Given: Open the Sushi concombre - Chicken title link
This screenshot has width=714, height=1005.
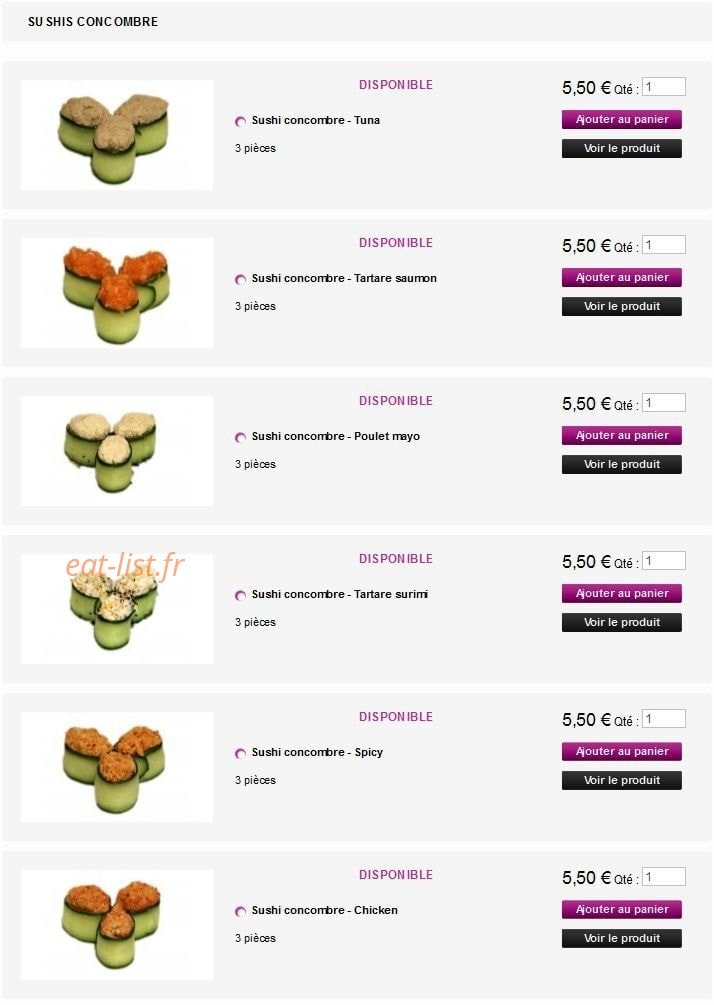Looking at the screenshot, I should [x=324, y=910].
